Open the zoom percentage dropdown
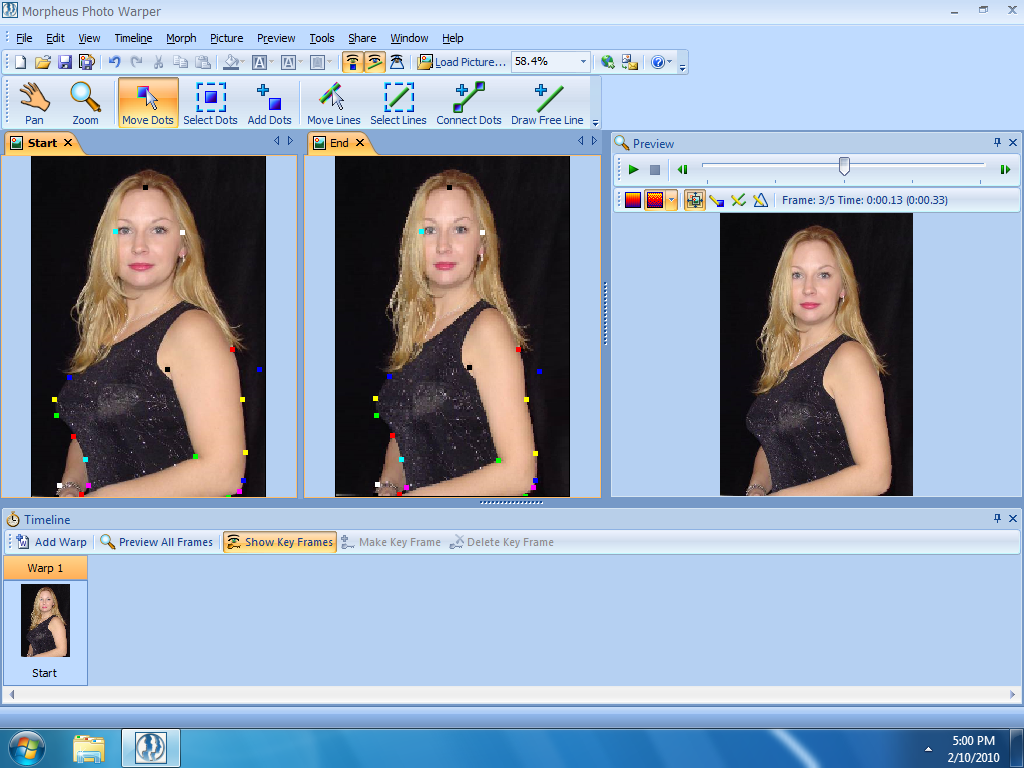1024x768 pixels. tap(583, 62)
